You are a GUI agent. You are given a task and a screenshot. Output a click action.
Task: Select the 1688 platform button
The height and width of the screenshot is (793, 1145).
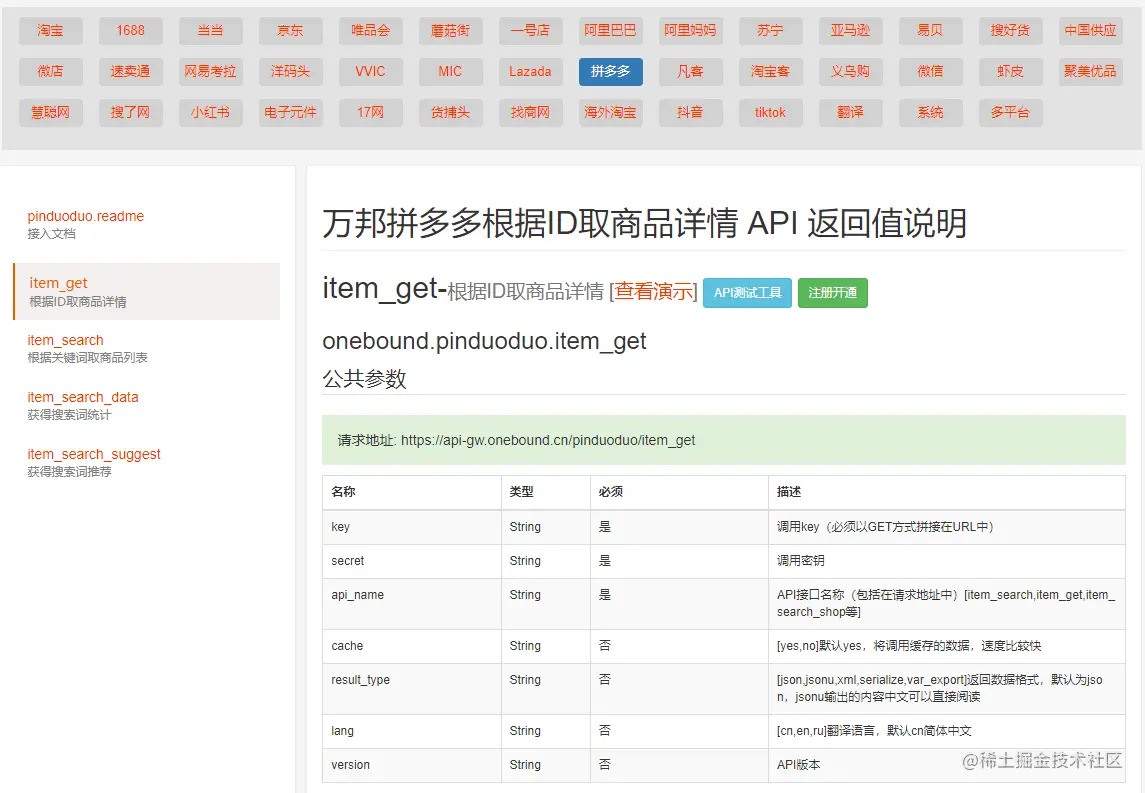point(130,31)
